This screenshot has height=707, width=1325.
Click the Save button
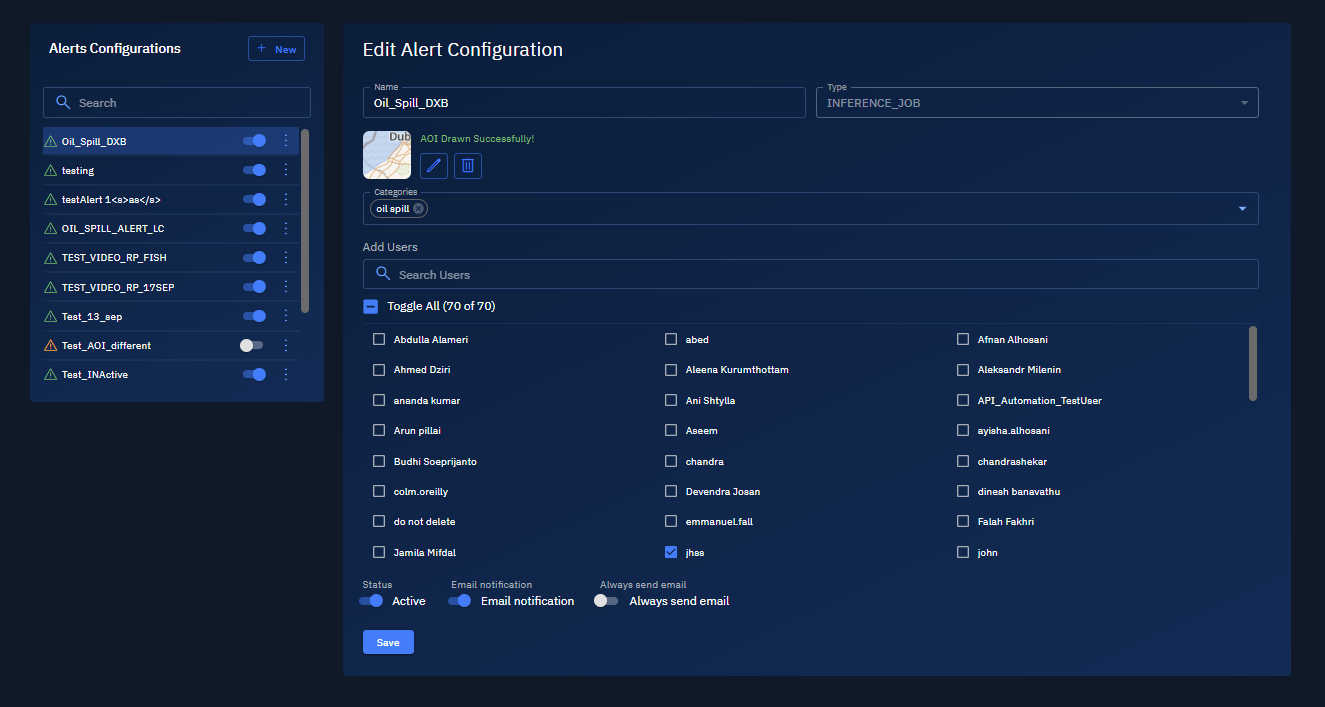[388, 642]
